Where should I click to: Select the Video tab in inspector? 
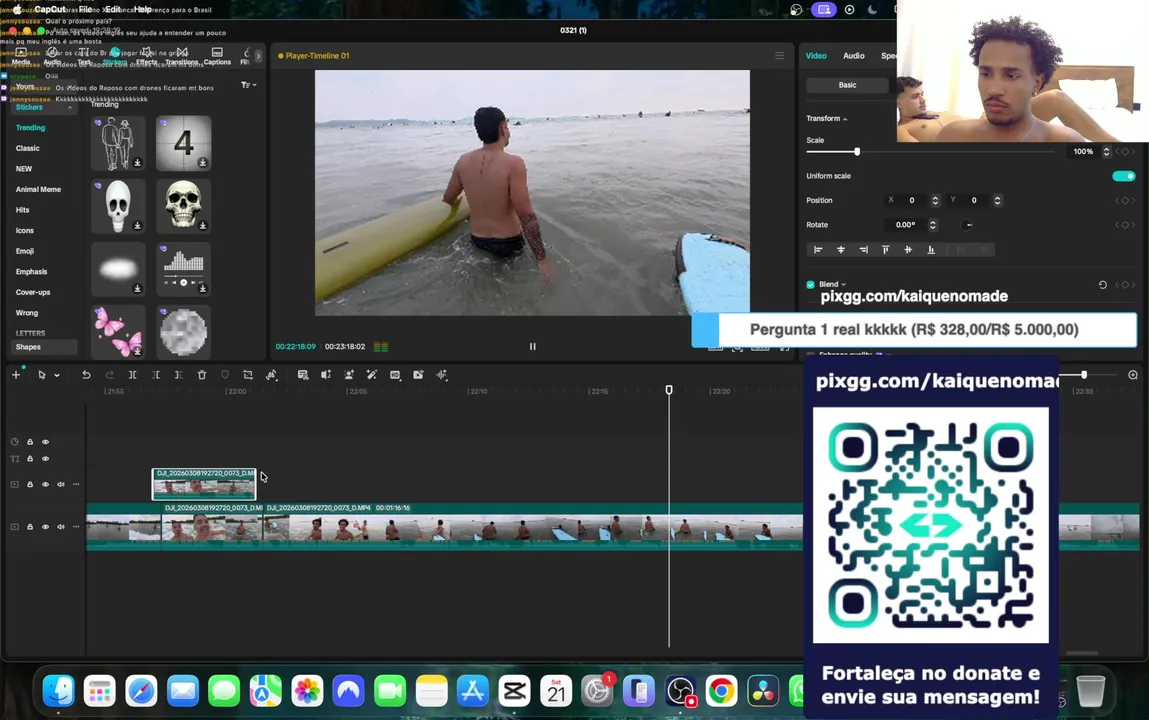coord(816,56)
